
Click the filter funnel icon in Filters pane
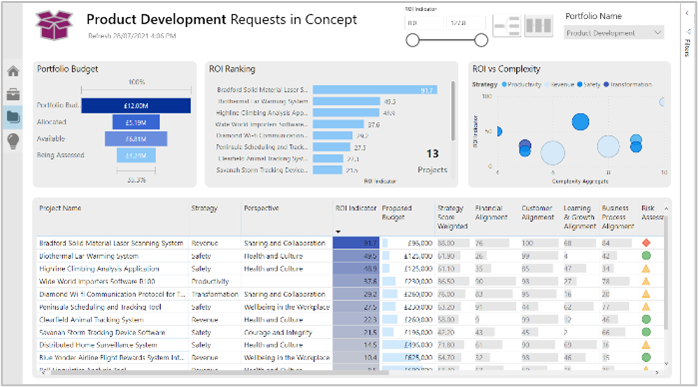pyautogui.click(x=688, y=31)
